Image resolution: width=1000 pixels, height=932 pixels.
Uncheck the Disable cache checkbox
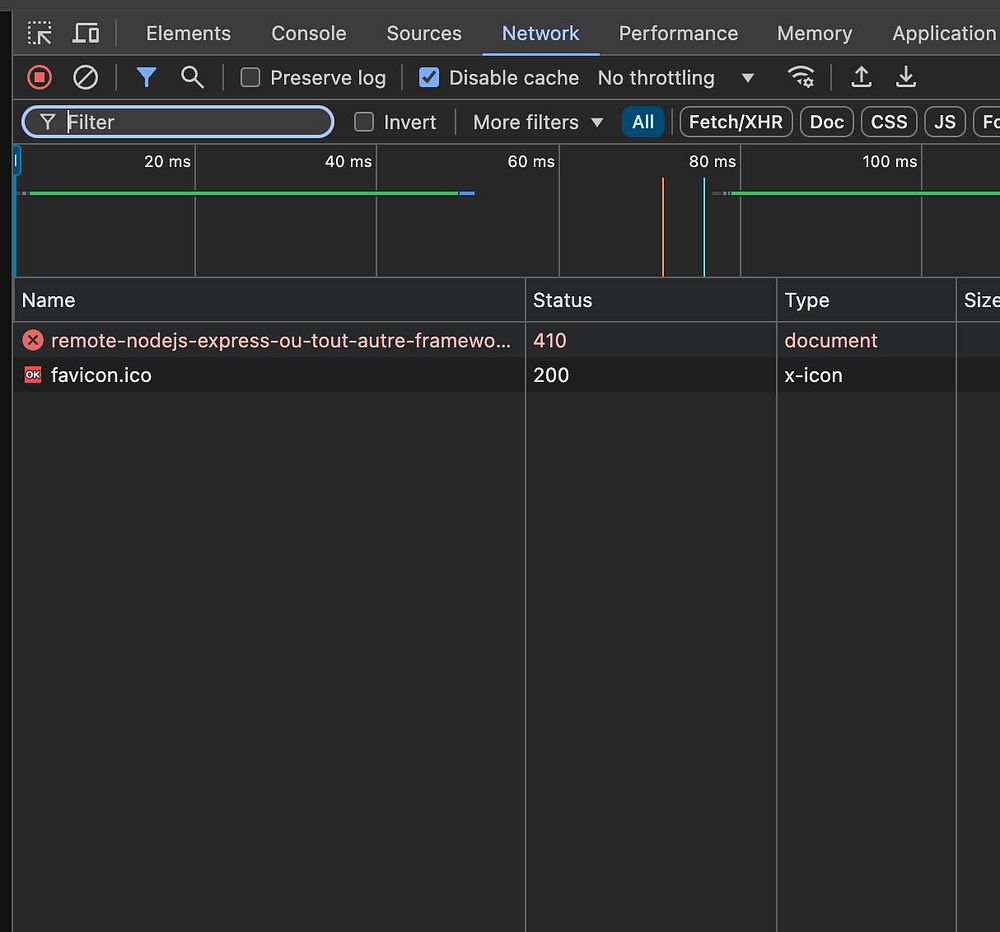point(429,77)
